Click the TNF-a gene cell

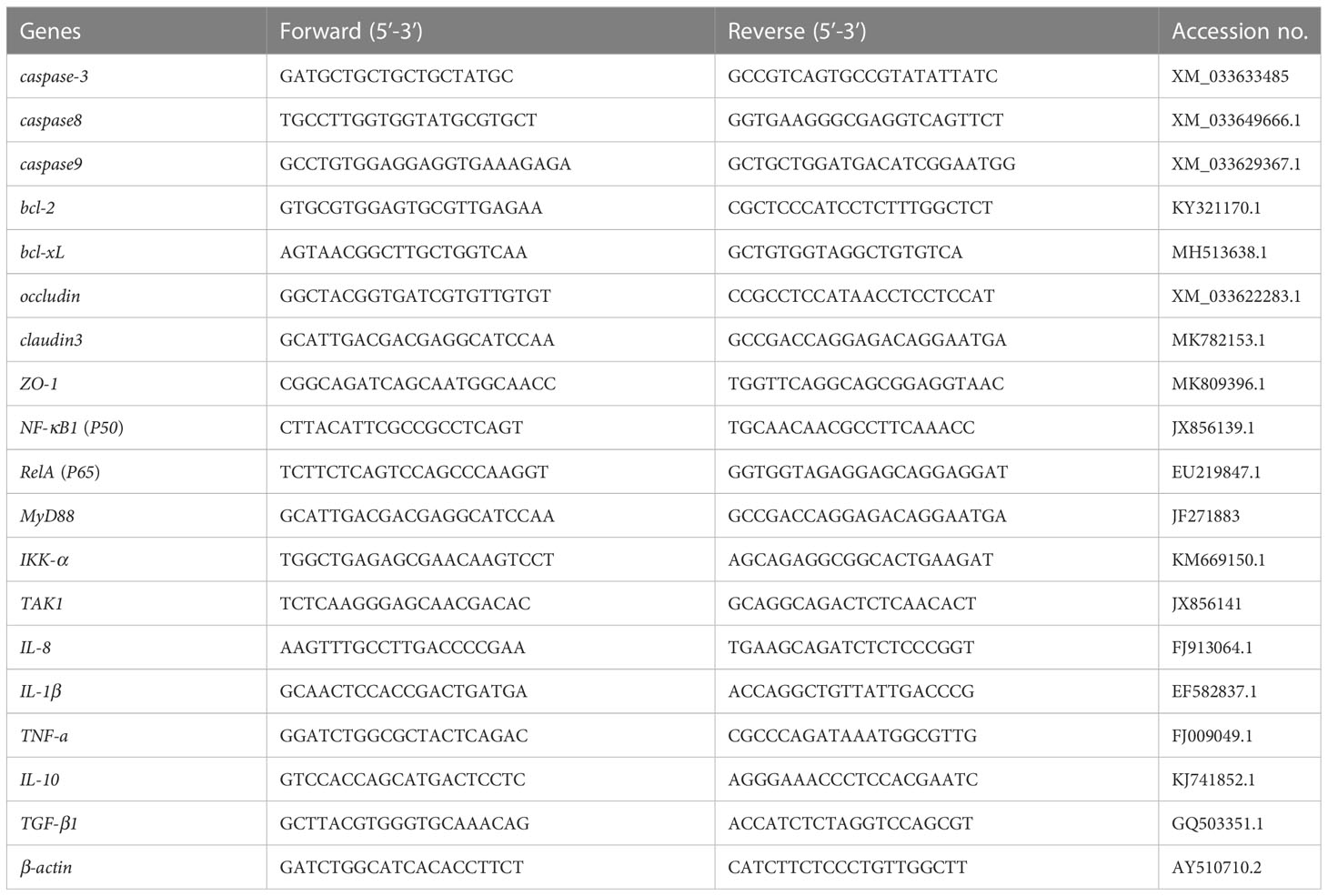44,736
